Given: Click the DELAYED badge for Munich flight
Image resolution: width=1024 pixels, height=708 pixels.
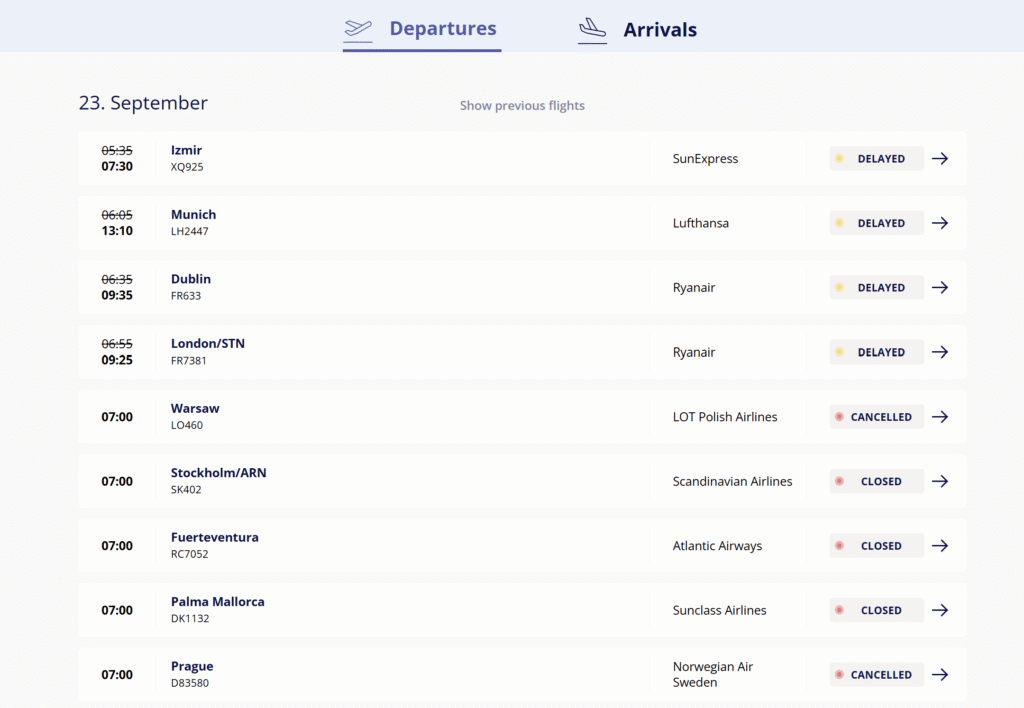Looking at the screenshot, I should coord(876,223).
